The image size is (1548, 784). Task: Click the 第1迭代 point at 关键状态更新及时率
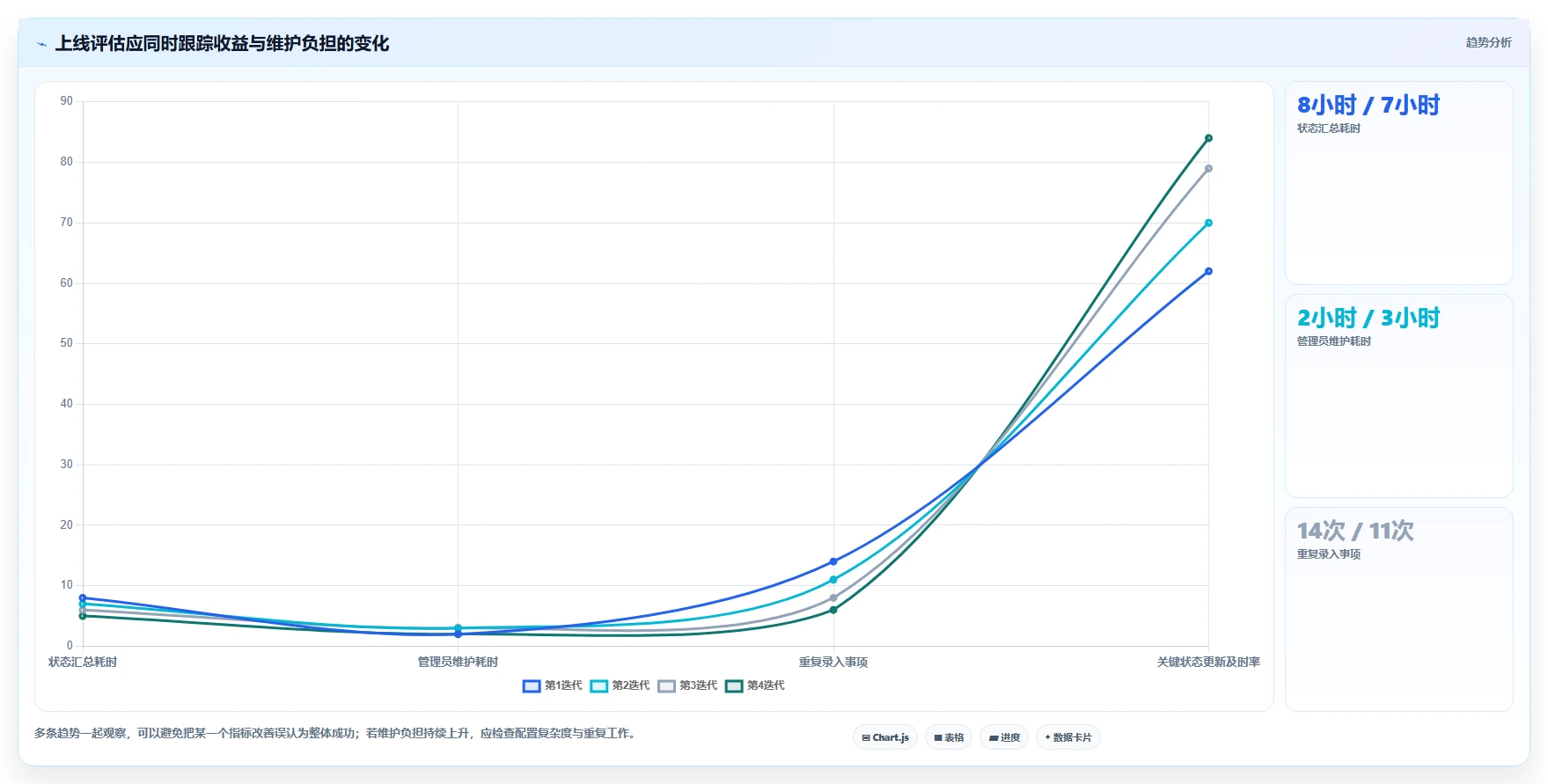coord(1208,271)
